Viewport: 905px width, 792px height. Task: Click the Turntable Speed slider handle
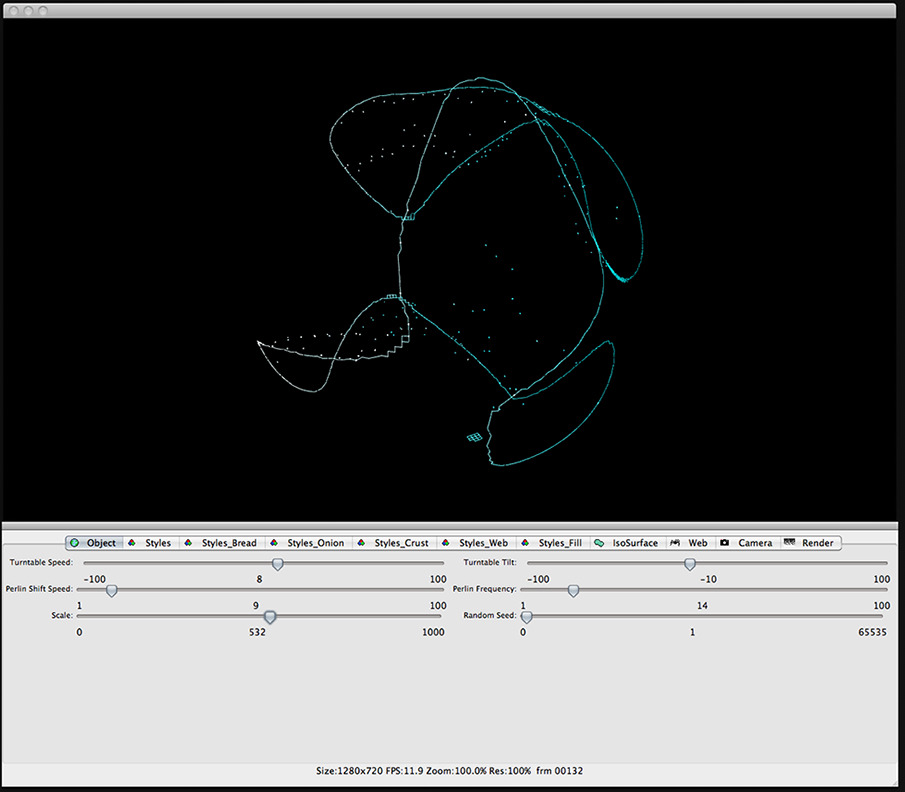pyautogui.click(x=278, y=564)
